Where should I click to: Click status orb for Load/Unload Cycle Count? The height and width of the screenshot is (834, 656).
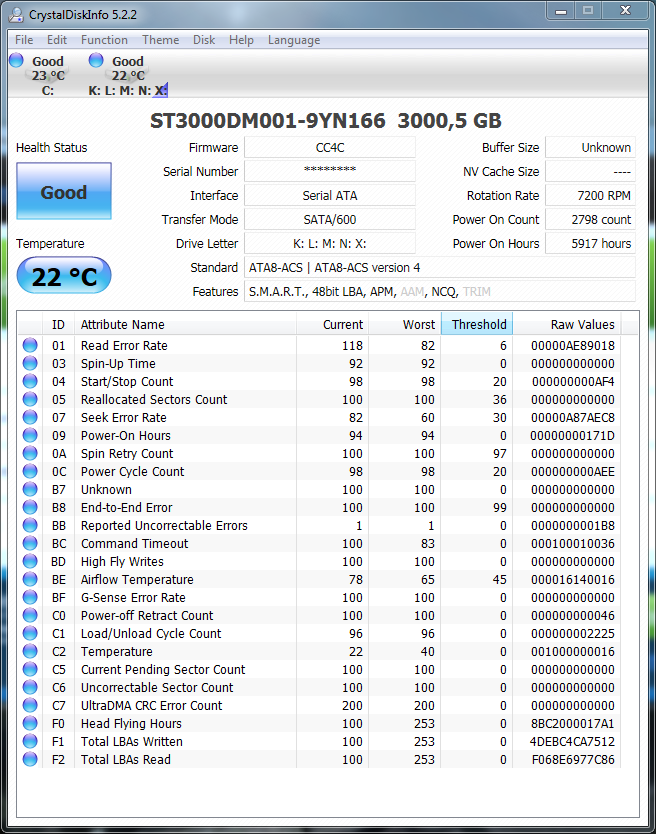(x=30, y=633)
